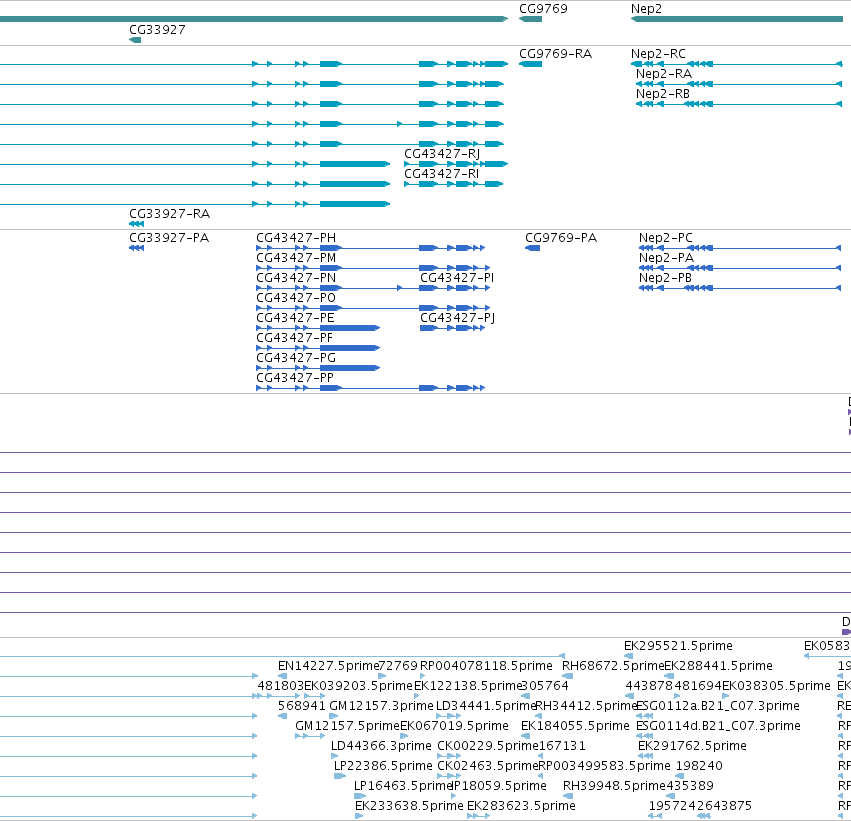Select the EN14227.5prime EST label
Viewport: 851px width, 821px height.
pos(328,666)
